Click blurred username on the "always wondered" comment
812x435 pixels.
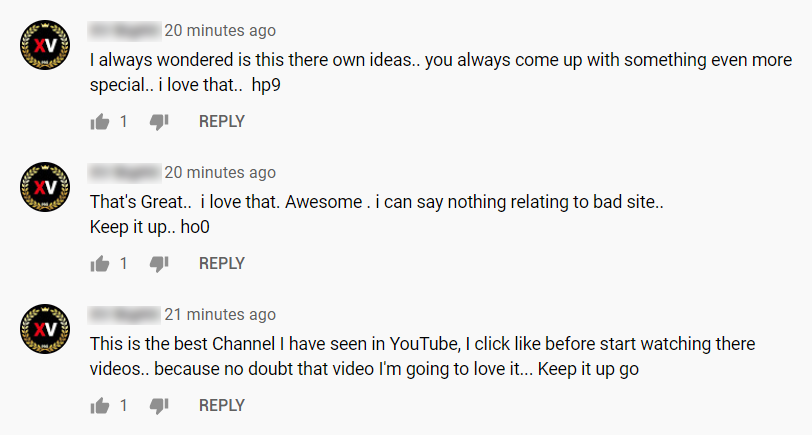tap(123, 31)
